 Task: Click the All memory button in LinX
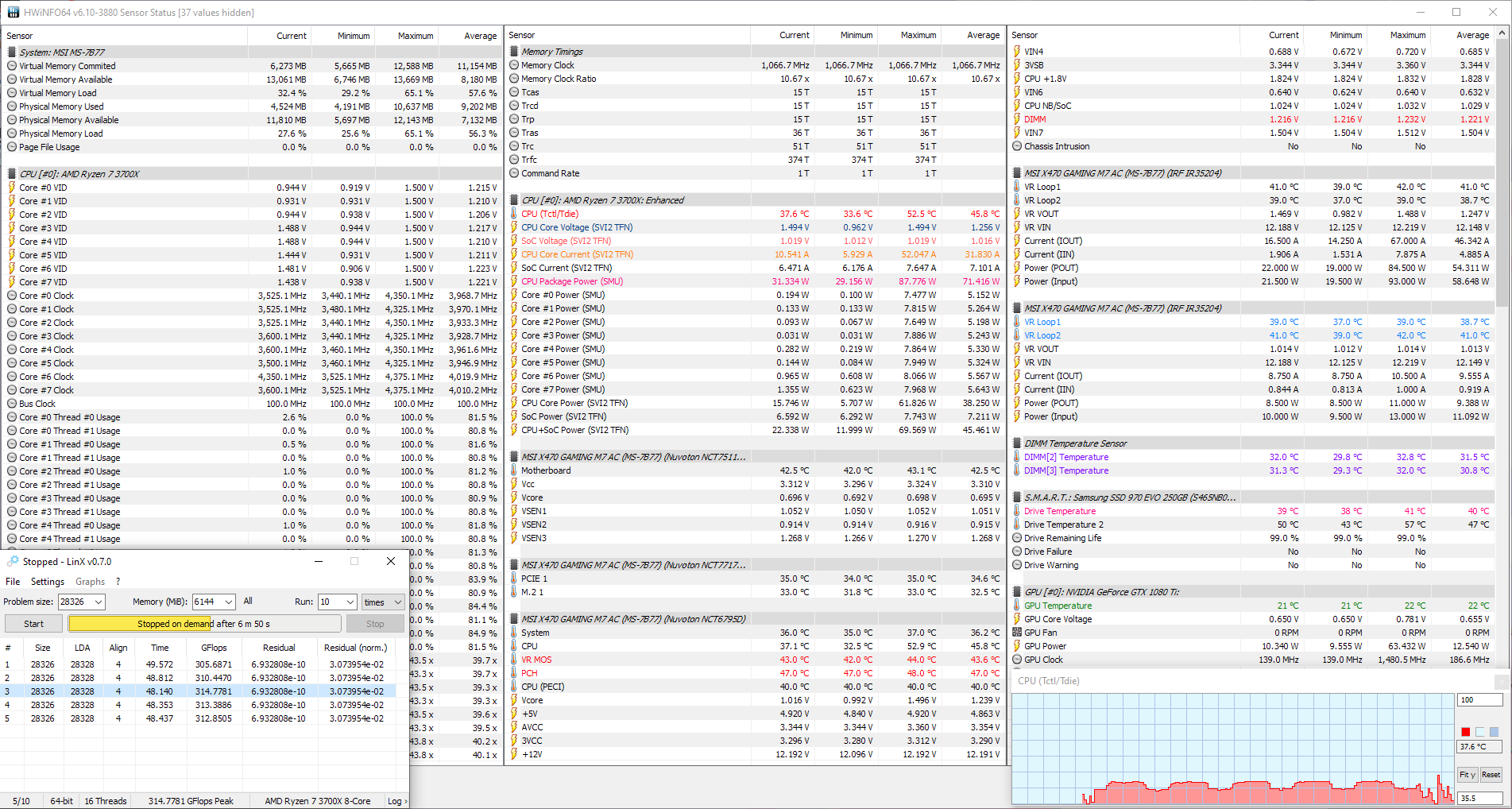248,601
